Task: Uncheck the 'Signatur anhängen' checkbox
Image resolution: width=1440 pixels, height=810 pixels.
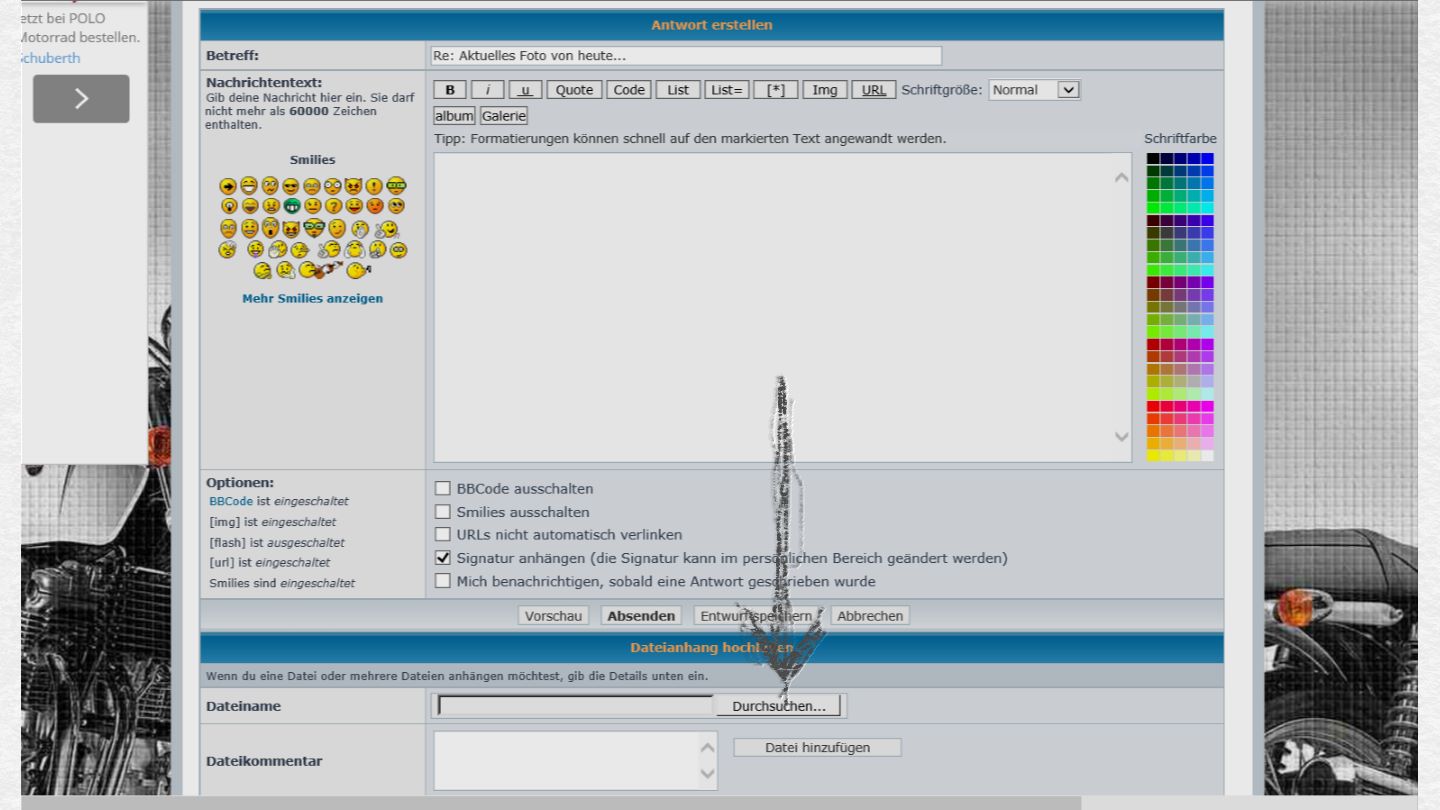Action: (x=443, y=558)
